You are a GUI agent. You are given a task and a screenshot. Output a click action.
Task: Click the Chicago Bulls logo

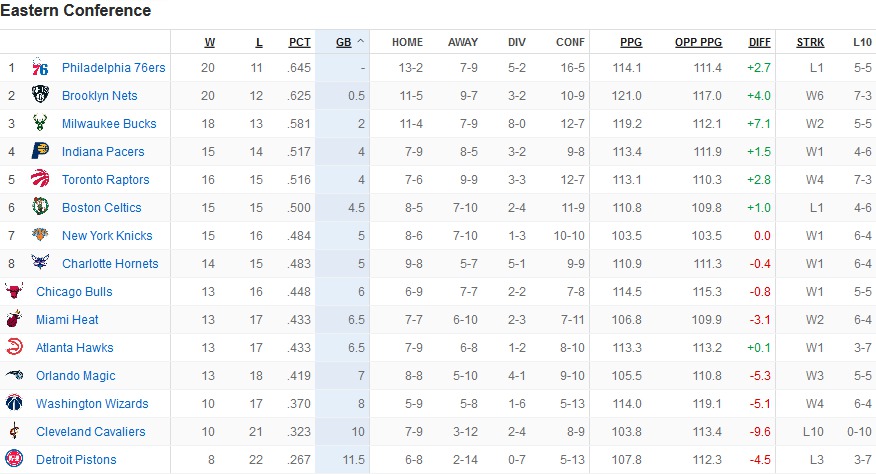[14, 291]
